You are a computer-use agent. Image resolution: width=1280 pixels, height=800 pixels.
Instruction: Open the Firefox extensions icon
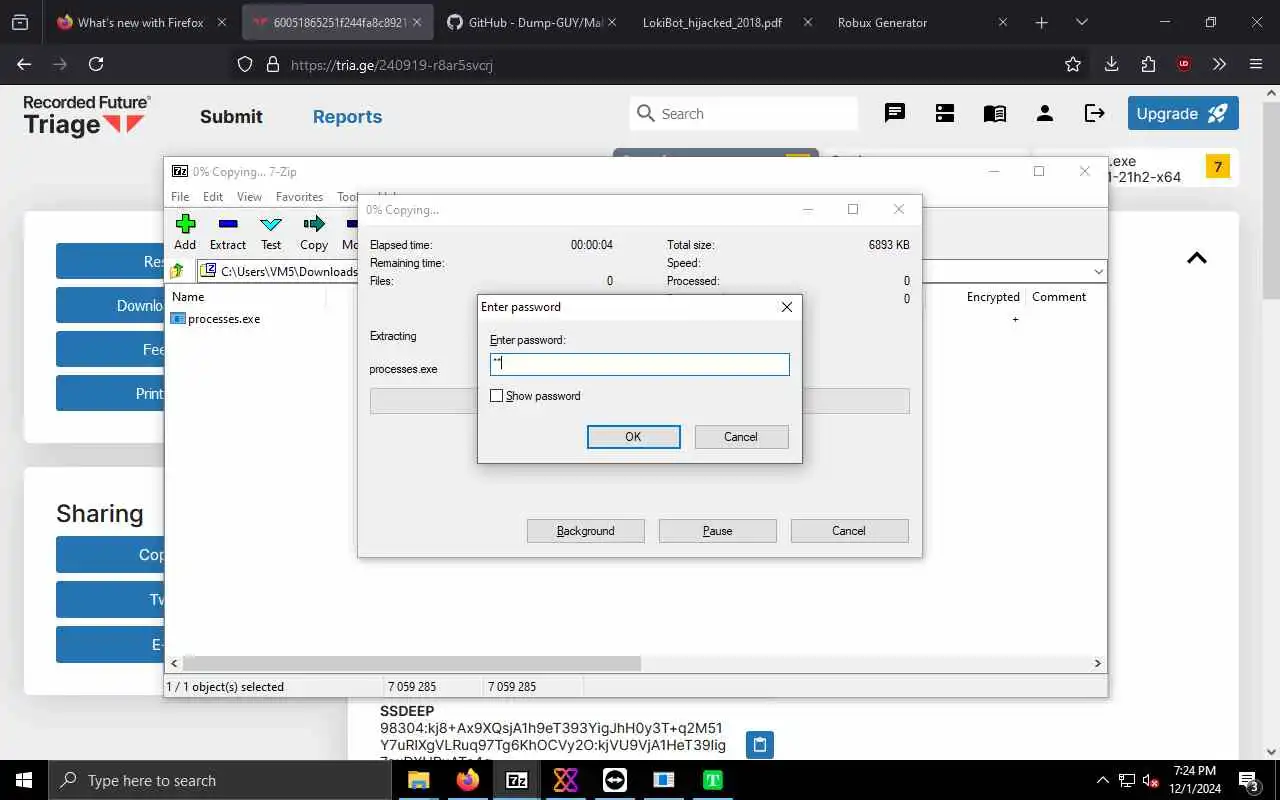tap(1148, 64)
